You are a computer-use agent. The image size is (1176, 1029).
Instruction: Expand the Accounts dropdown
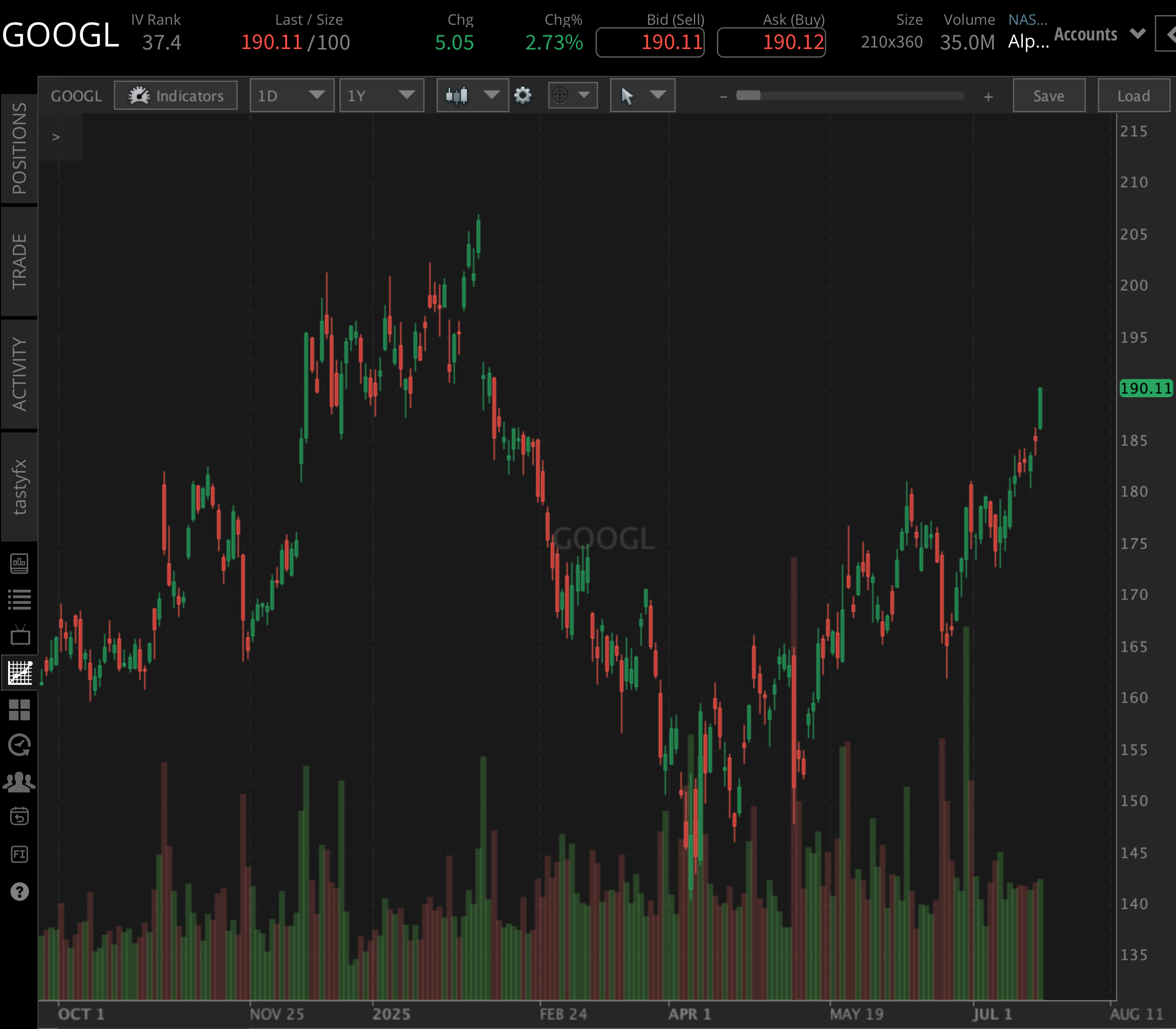(x=1099, y=34)
